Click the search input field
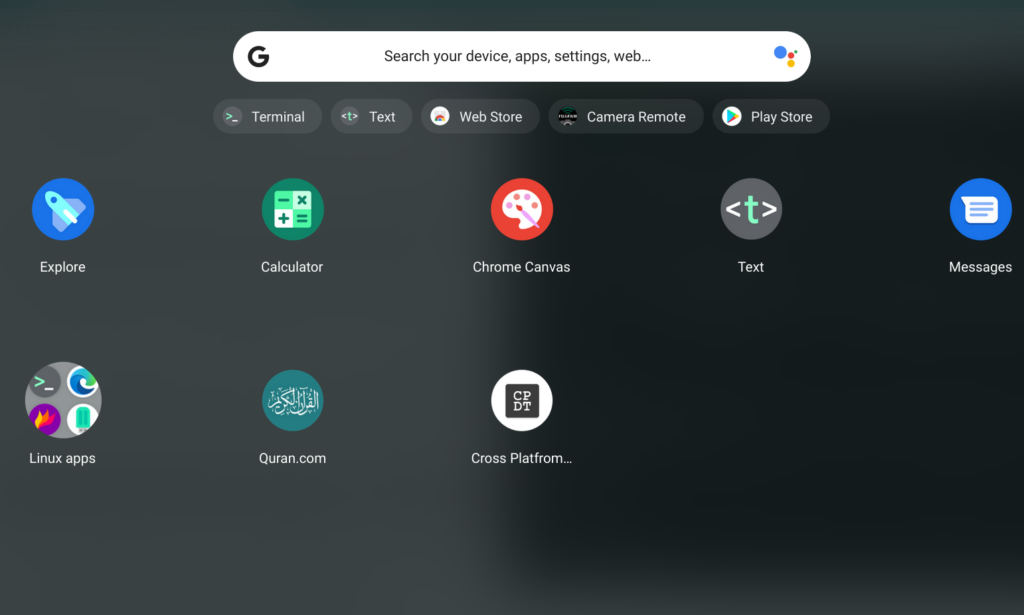The image size is (1024, 615). pyautogui.click(x=520, y=56)
